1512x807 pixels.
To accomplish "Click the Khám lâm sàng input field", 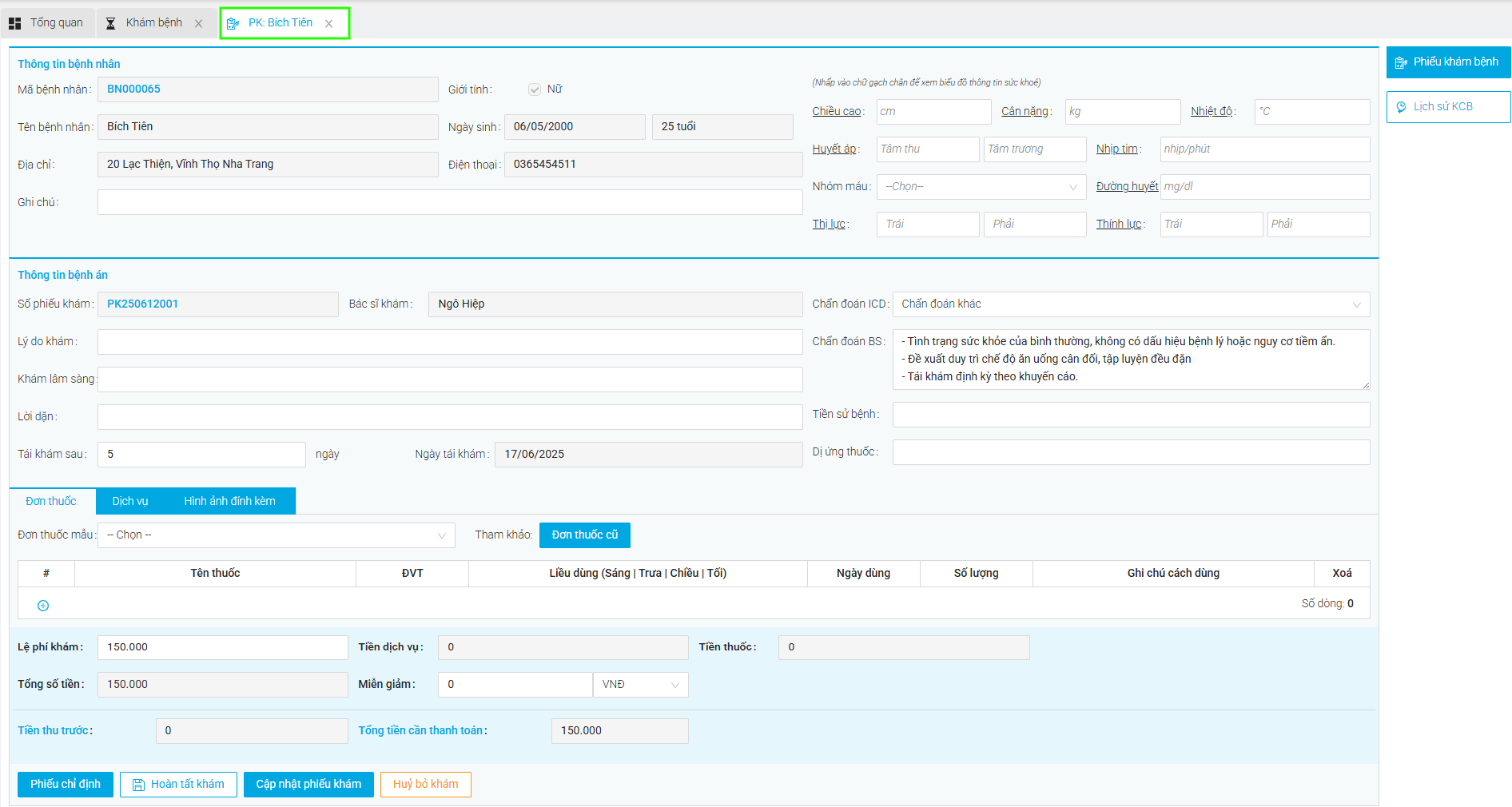I will point(450,380).
